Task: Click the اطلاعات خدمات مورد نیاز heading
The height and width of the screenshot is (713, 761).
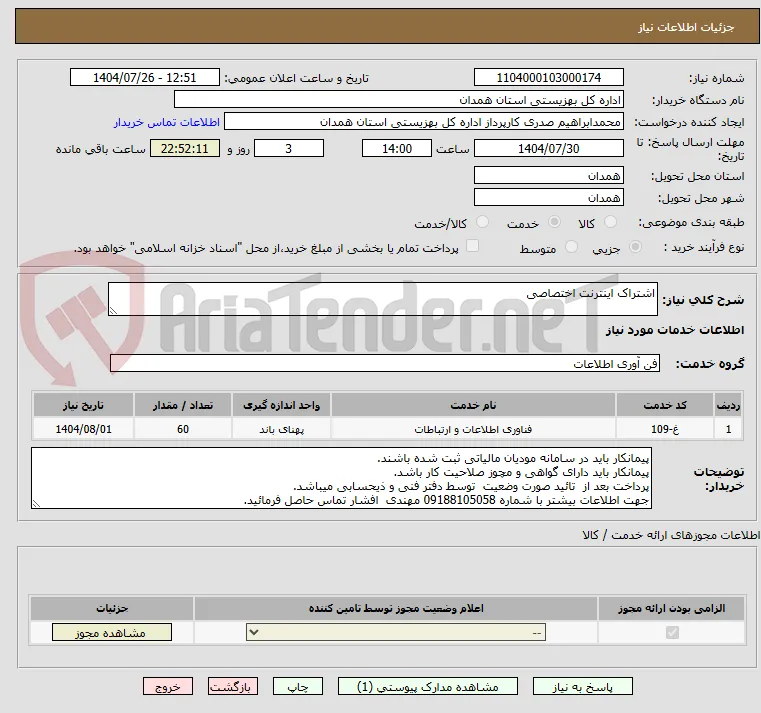Action: click(675, 330)
